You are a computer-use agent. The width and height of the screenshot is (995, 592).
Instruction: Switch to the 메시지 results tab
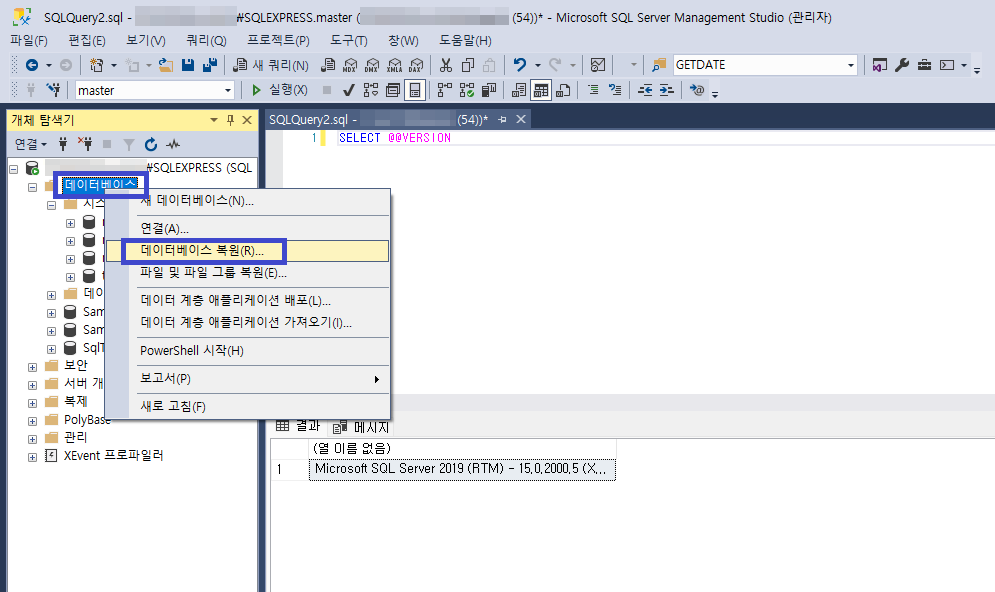tap(361, 426)
